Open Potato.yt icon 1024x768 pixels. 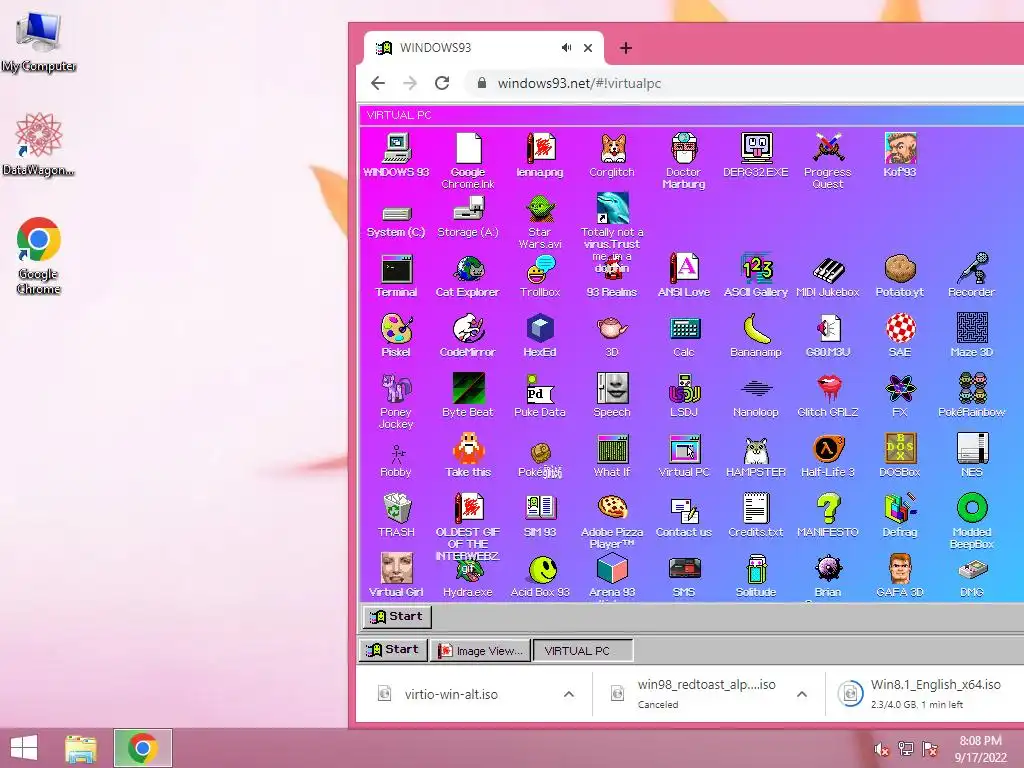pos(900,275)
